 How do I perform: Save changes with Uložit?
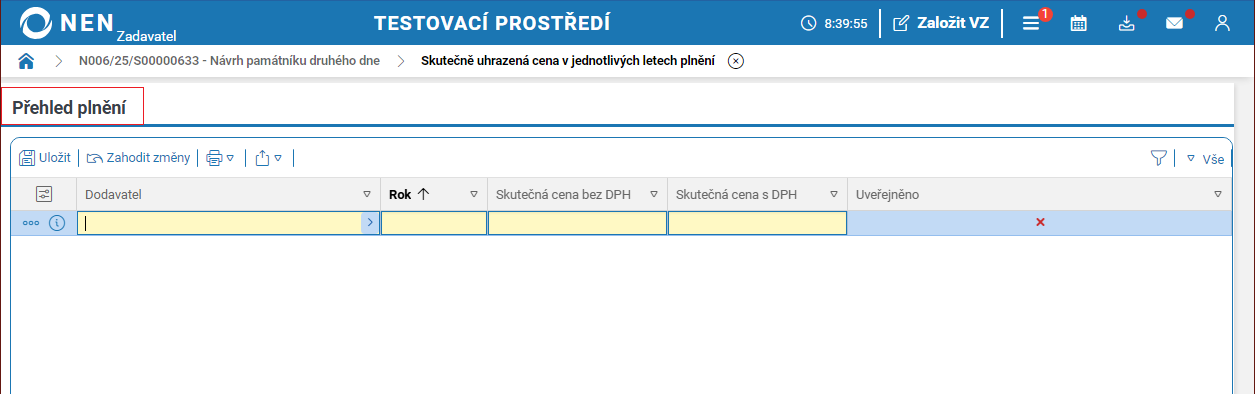point(45,157)
